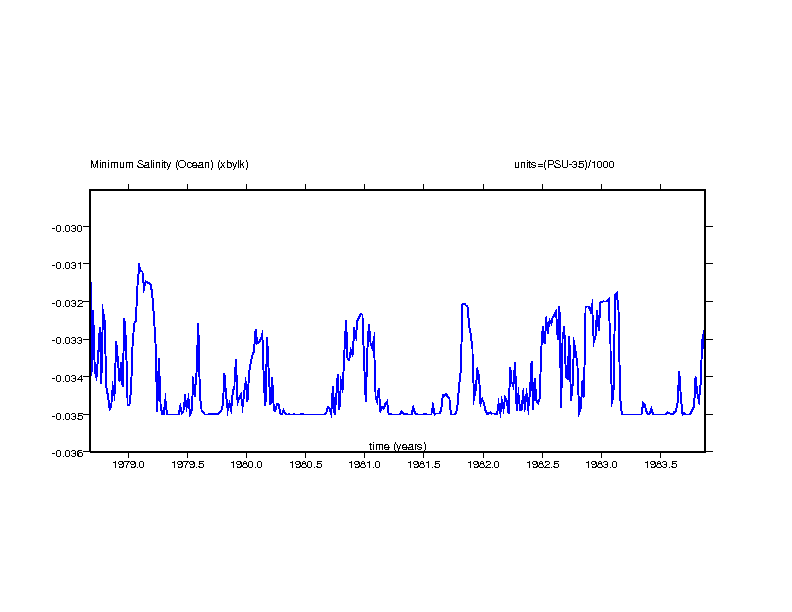
Task: Choose the 1982.5 x-axis tick label
Action: [542, 465]
